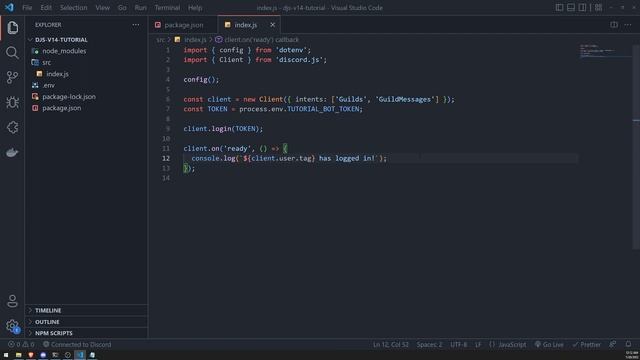Open notifications bell in status bar
This screenshot has width=640, height=360.
pyautogui.click(x=629, y=344)
